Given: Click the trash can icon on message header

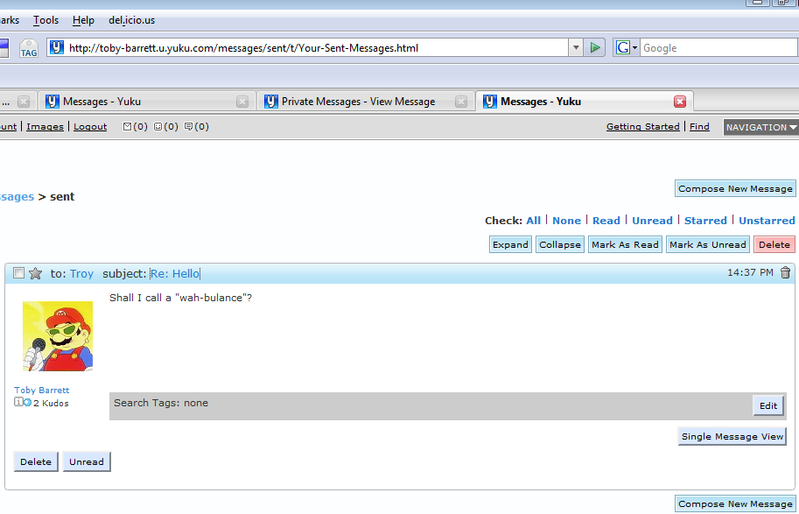Looking at the screenshot, I should point(785,272).
